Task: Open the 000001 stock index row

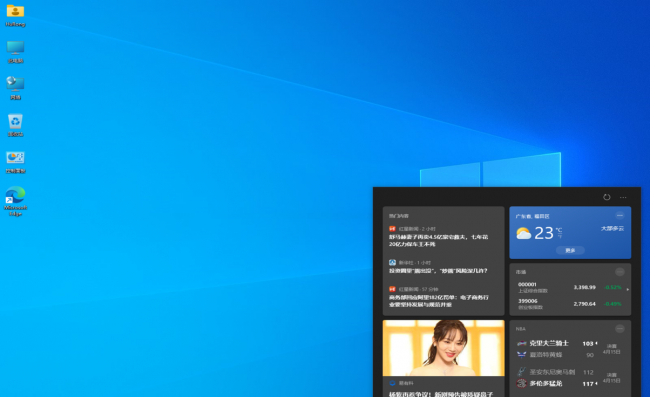Action: 570,287
